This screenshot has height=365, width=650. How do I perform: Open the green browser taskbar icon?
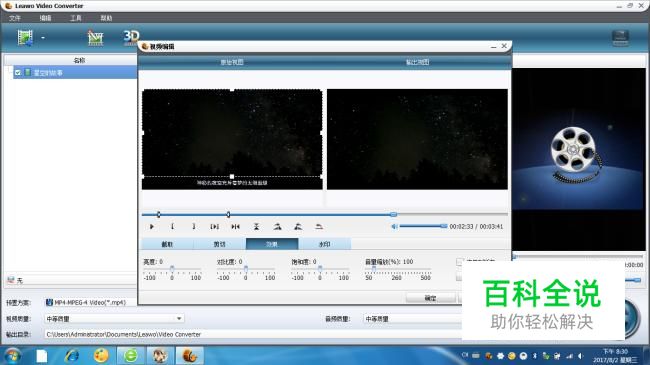[x=131, y=356]
